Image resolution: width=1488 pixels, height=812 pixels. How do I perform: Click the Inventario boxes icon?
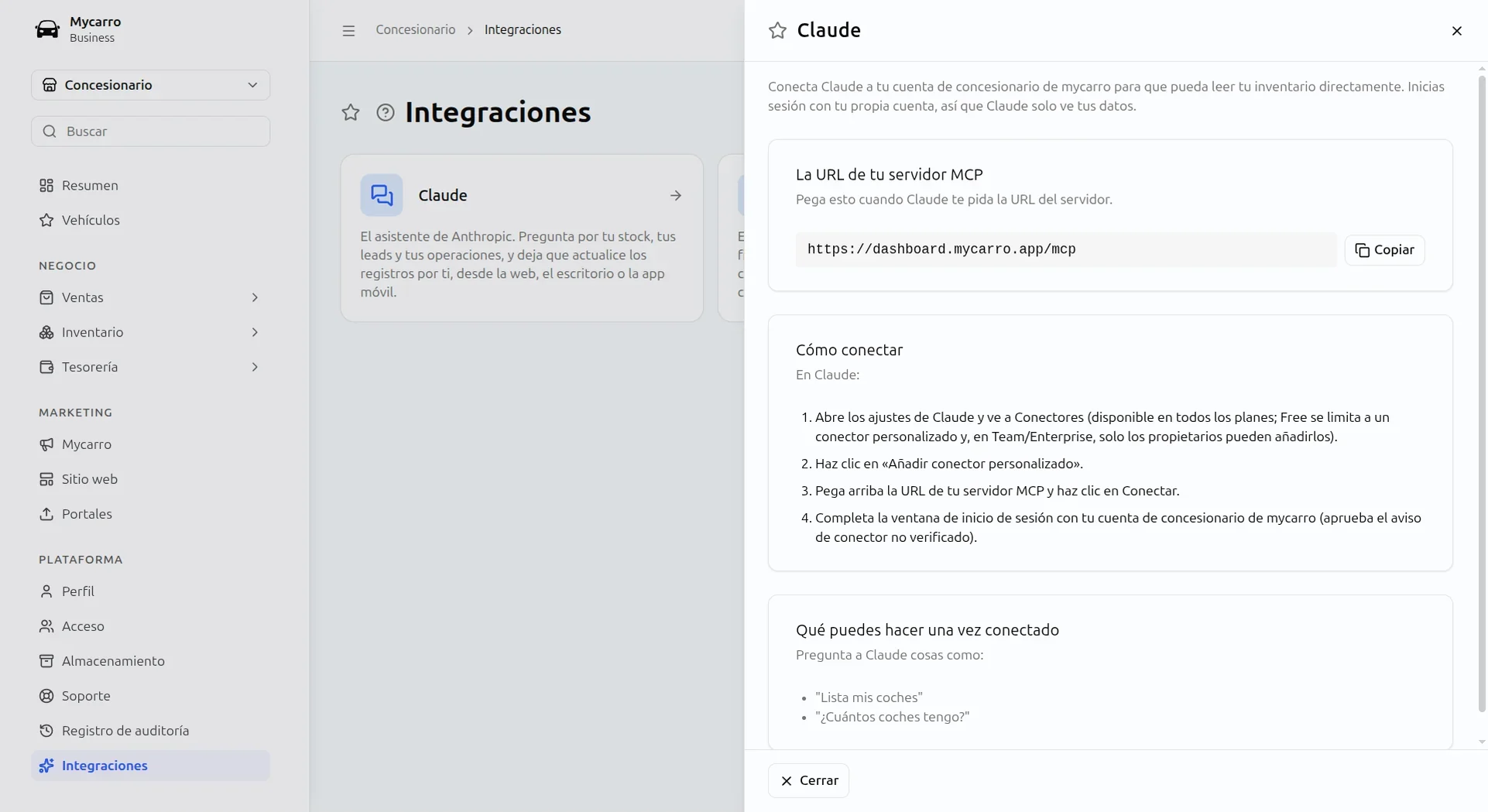[46, 333]
